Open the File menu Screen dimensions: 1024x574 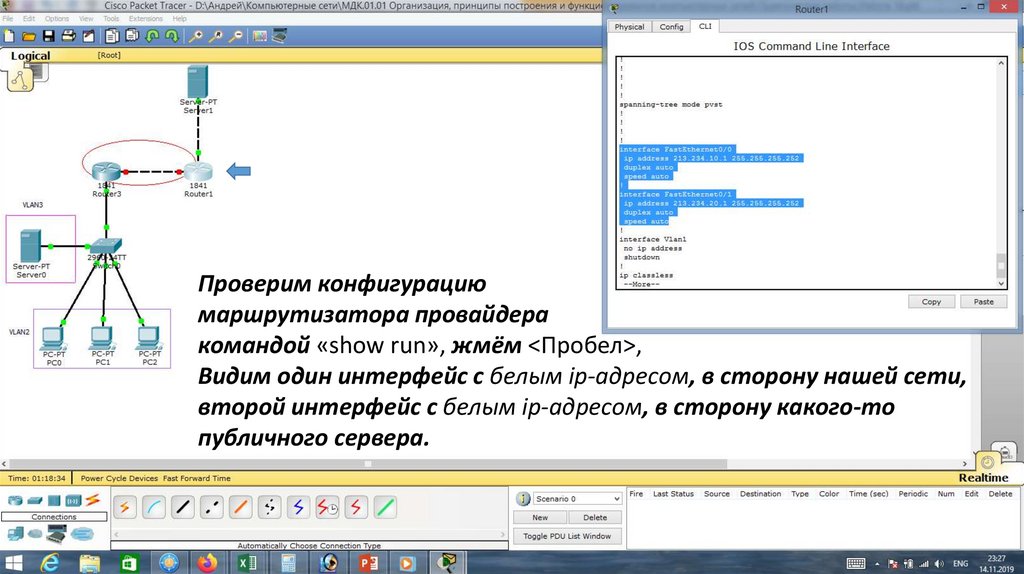point(8,18)
